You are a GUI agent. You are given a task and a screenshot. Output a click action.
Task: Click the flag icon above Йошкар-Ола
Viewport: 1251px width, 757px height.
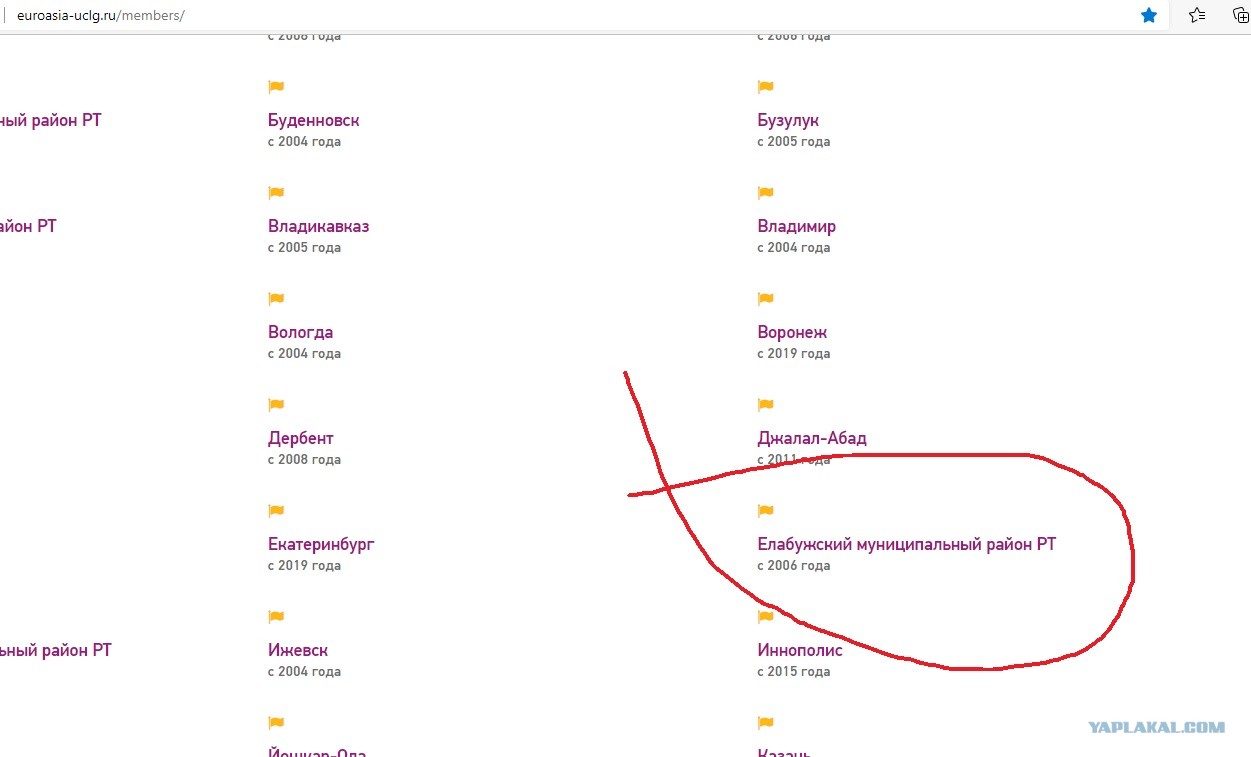coord(277,723)
